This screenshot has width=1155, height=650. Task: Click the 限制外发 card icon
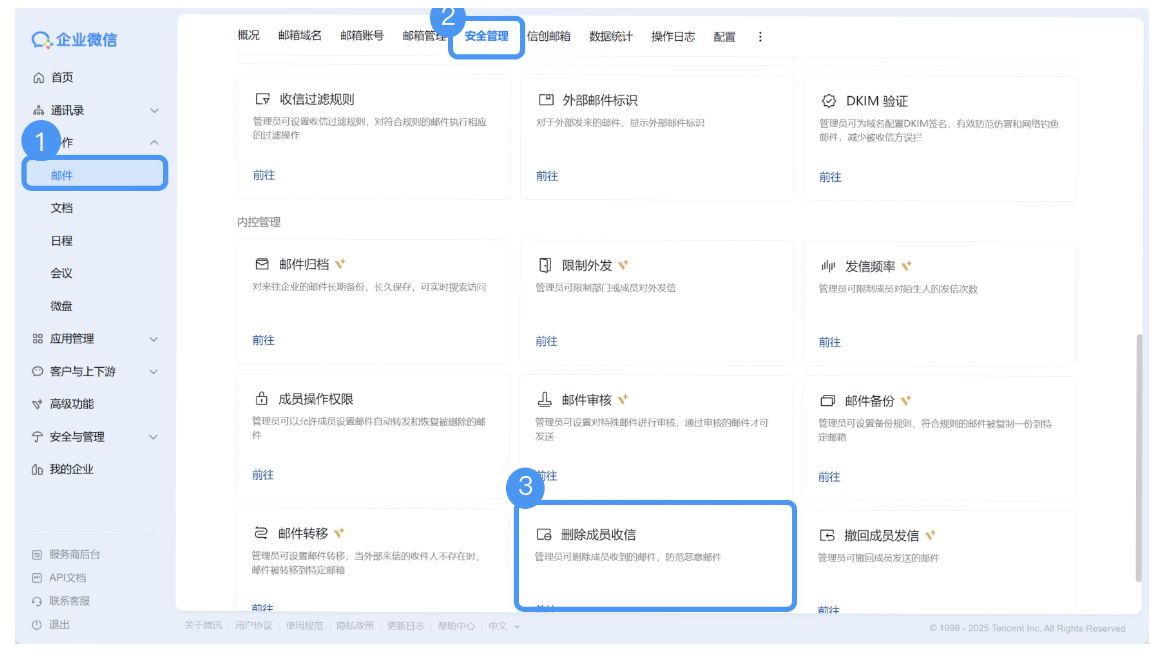tap(545, 265)
